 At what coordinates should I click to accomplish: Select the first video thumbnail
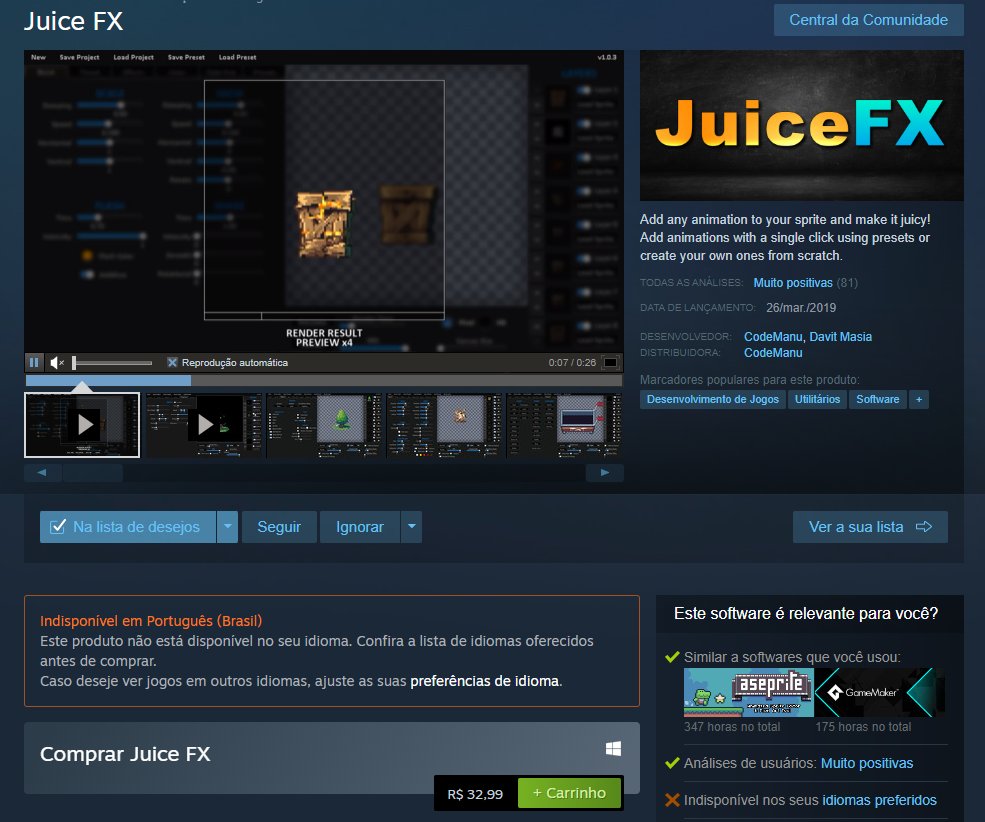click(x=82, y=425)
